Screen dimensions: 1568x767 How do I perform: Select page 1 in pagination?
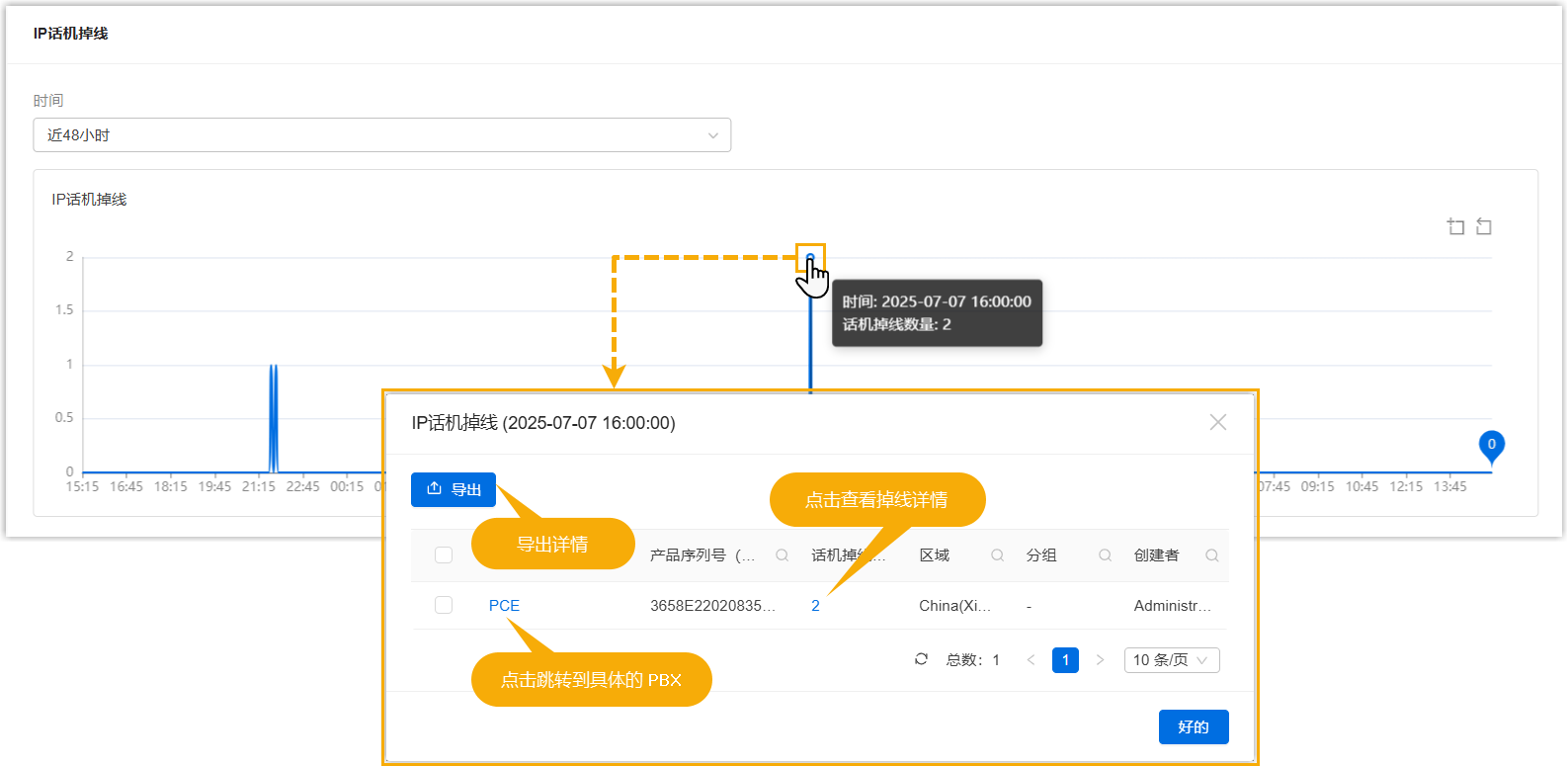click(1065, 660)
